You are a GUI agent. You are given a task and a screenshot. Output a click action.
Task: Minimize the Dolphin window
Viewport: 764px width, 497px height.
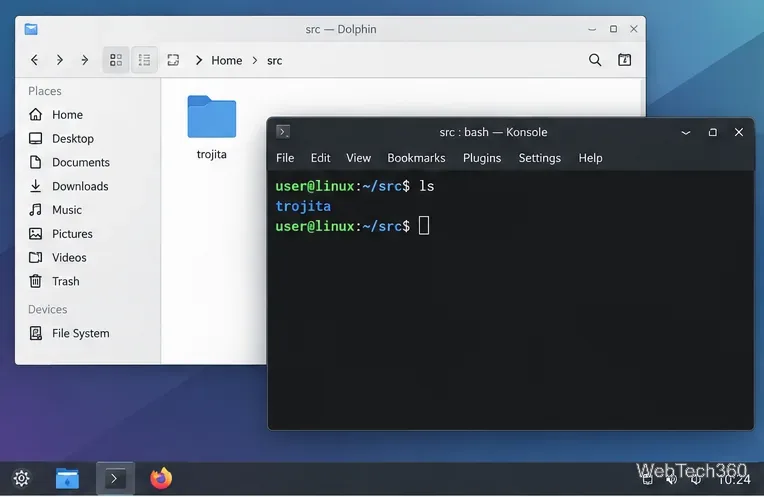(x=592, y=29)
